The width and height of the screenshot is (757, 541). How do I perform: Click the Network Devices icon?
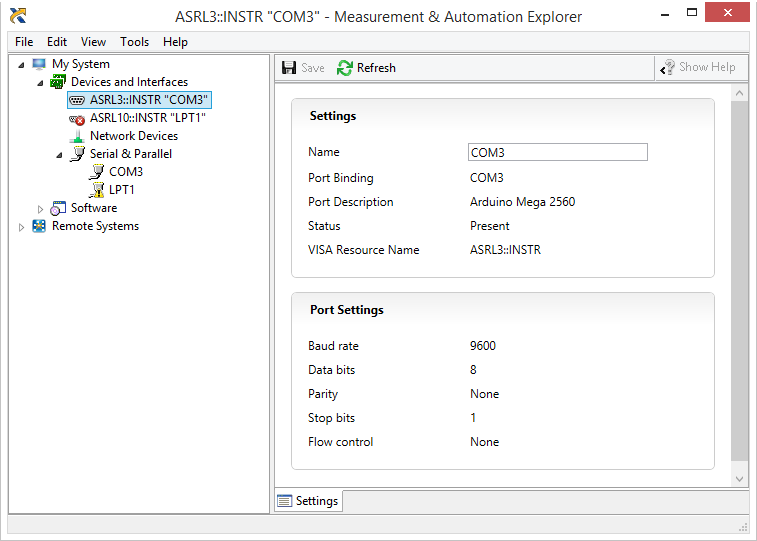(77, 137)
